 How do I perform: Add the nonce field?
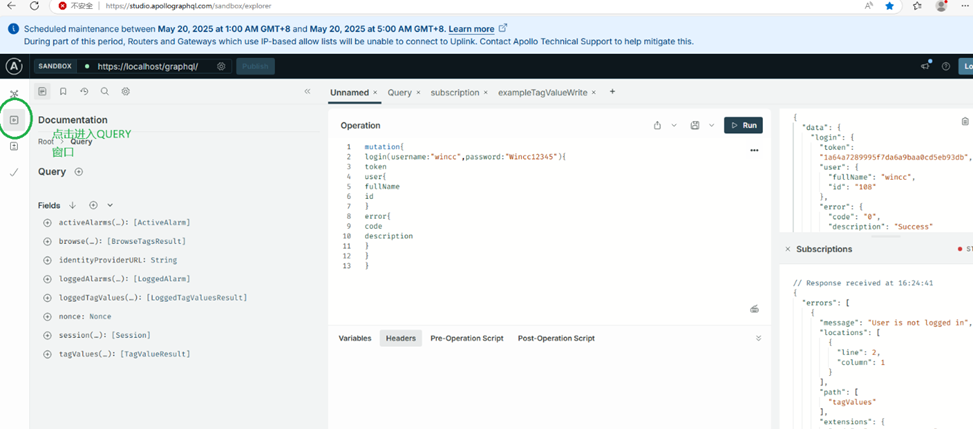click(47, 317)
